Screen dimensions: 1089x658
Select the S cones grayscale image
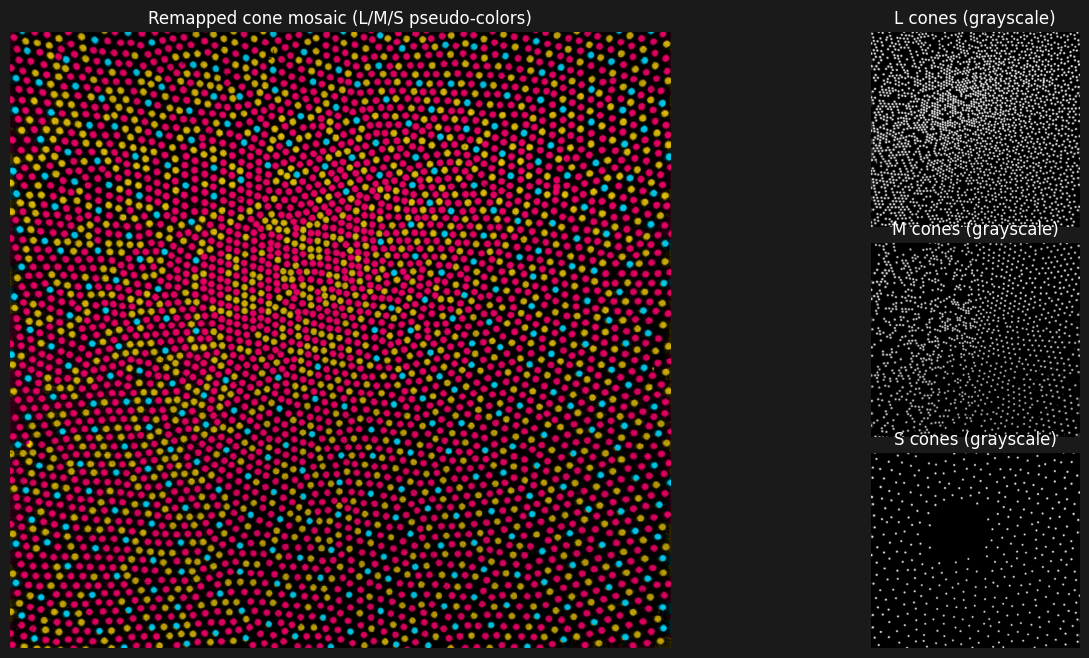975,550
